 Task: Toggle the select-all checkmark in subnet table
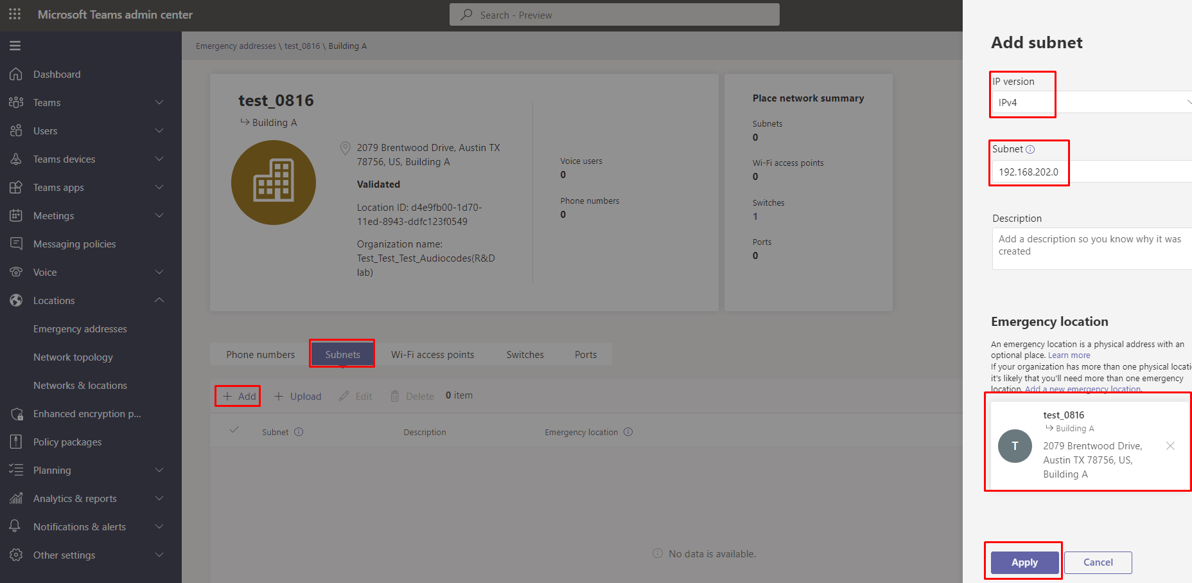click(x=234, y=431)
